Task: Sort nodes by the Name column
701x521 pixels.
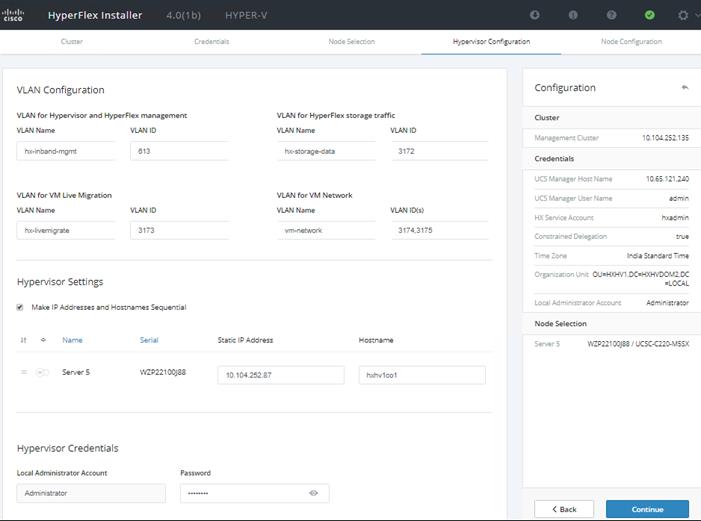Action: click(72, 340)
